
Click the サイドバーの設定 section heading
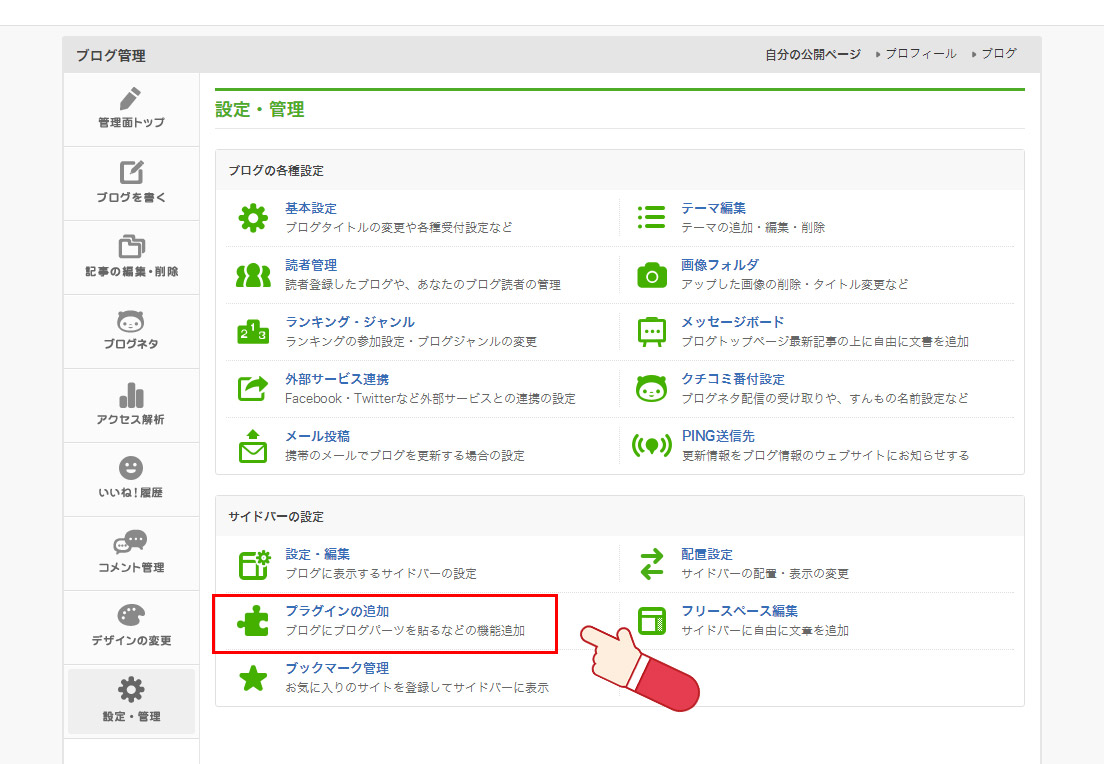click(276, 517)
